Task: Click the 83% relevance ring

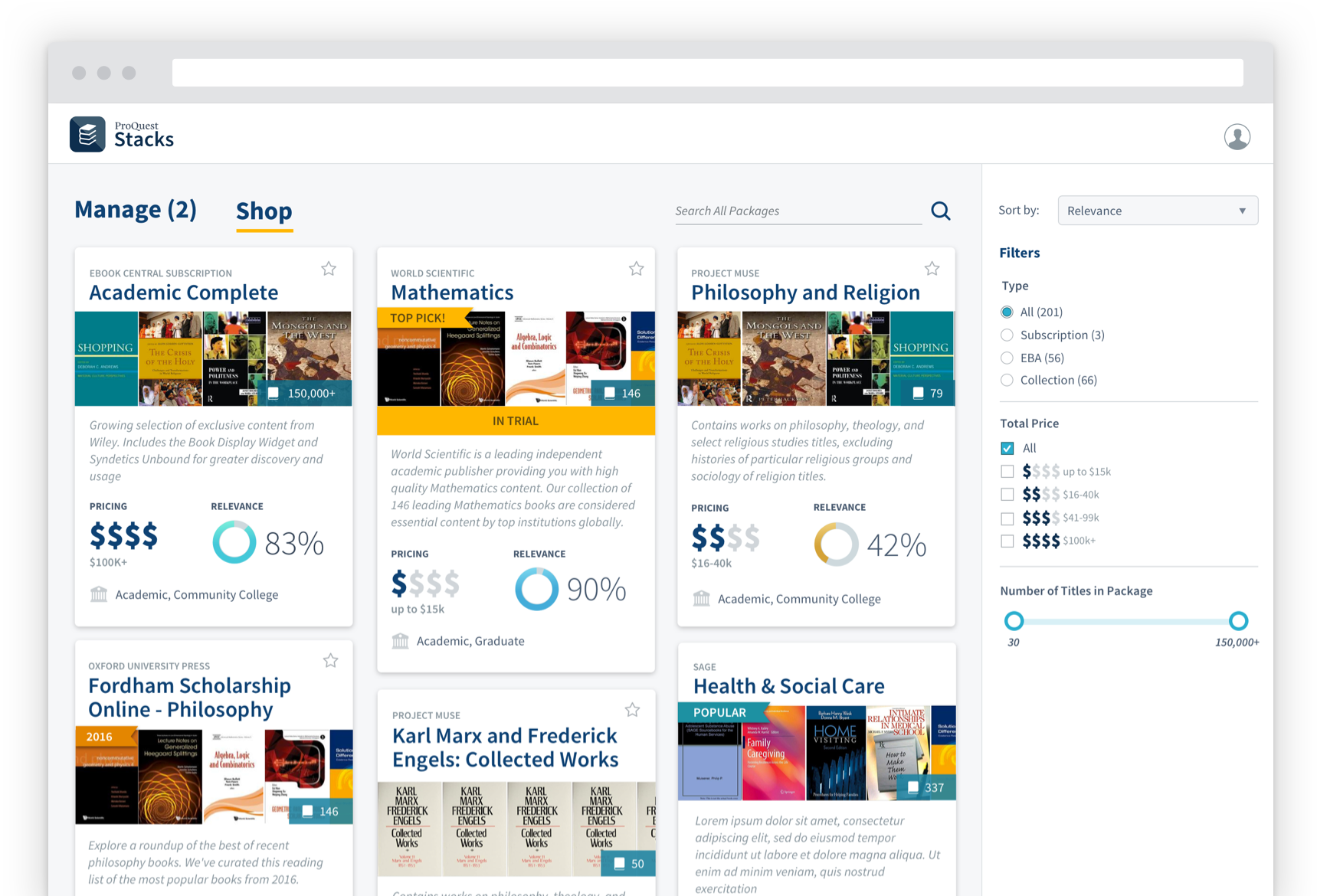Action: click(x=234, y=542)
